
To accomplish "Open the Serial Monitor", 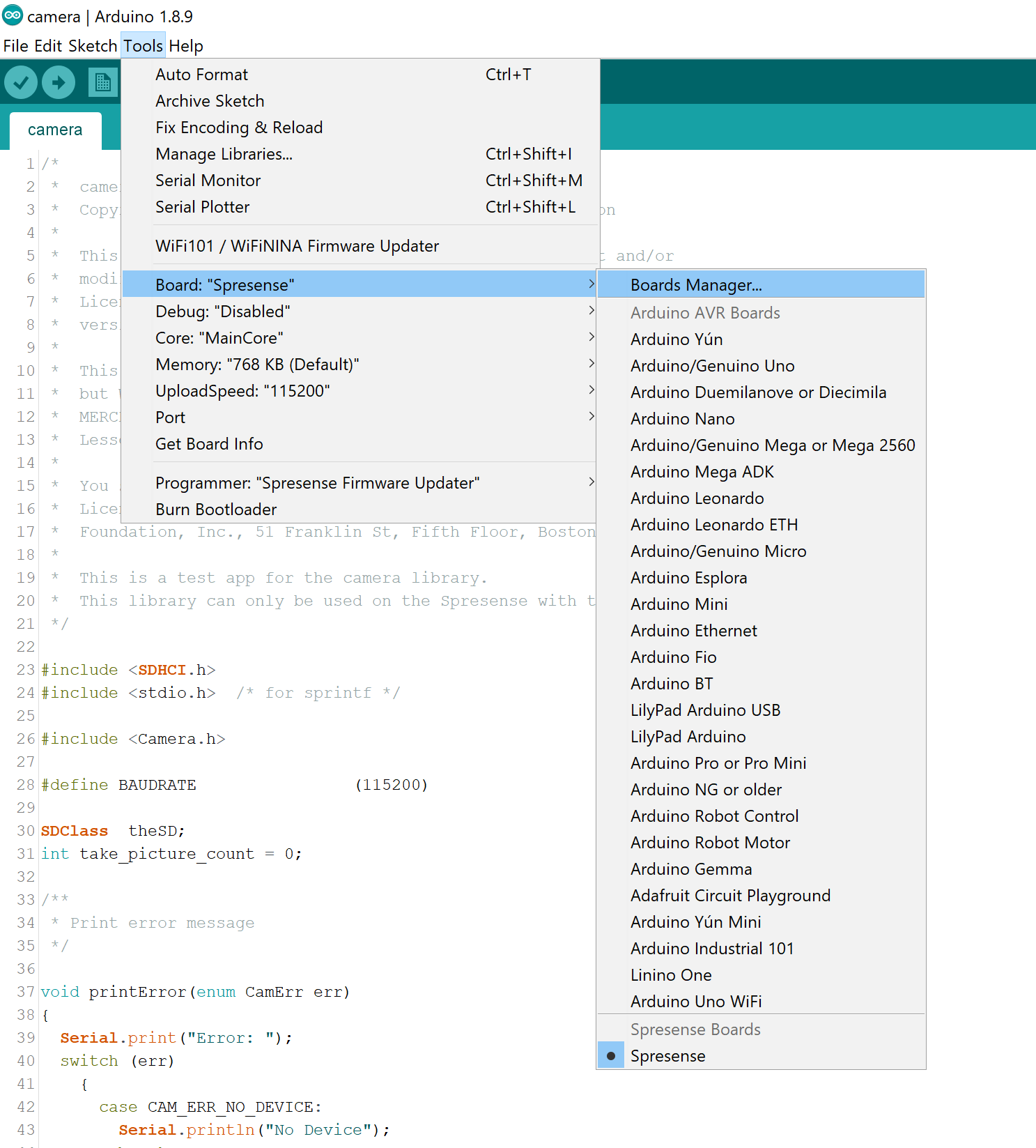I will tap(359, 180).
